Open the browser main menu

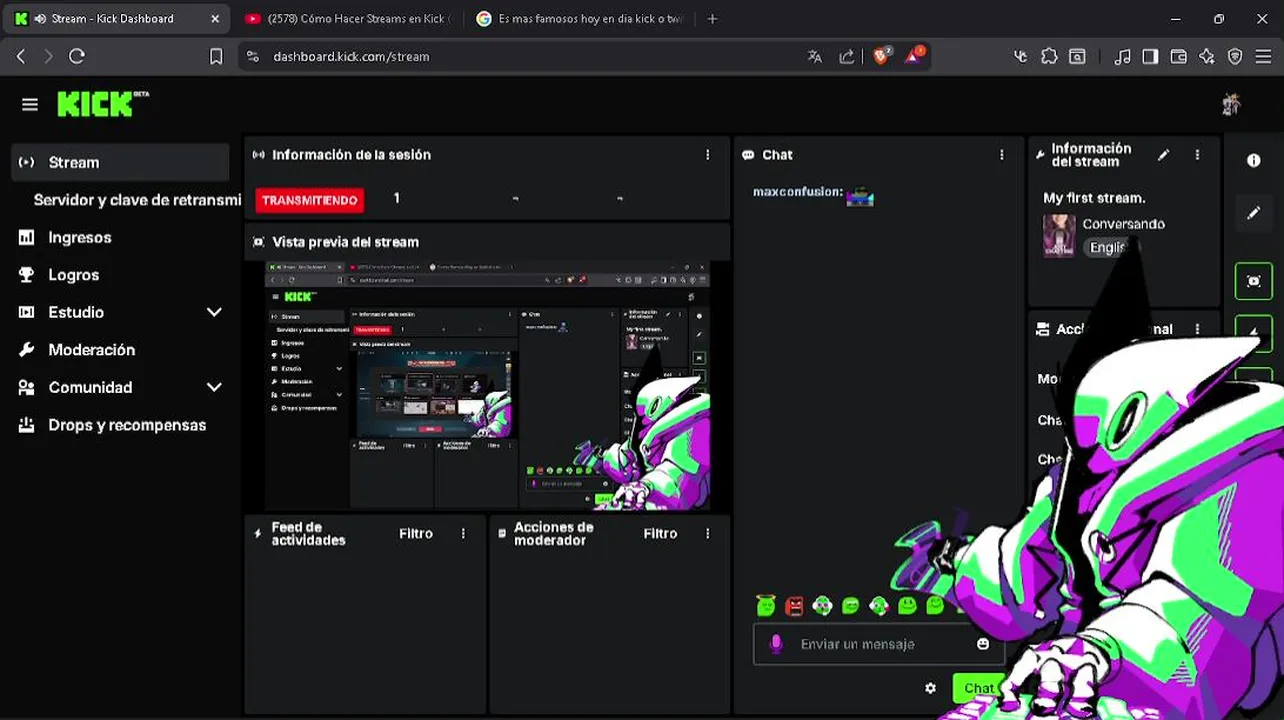point(1263,57)
